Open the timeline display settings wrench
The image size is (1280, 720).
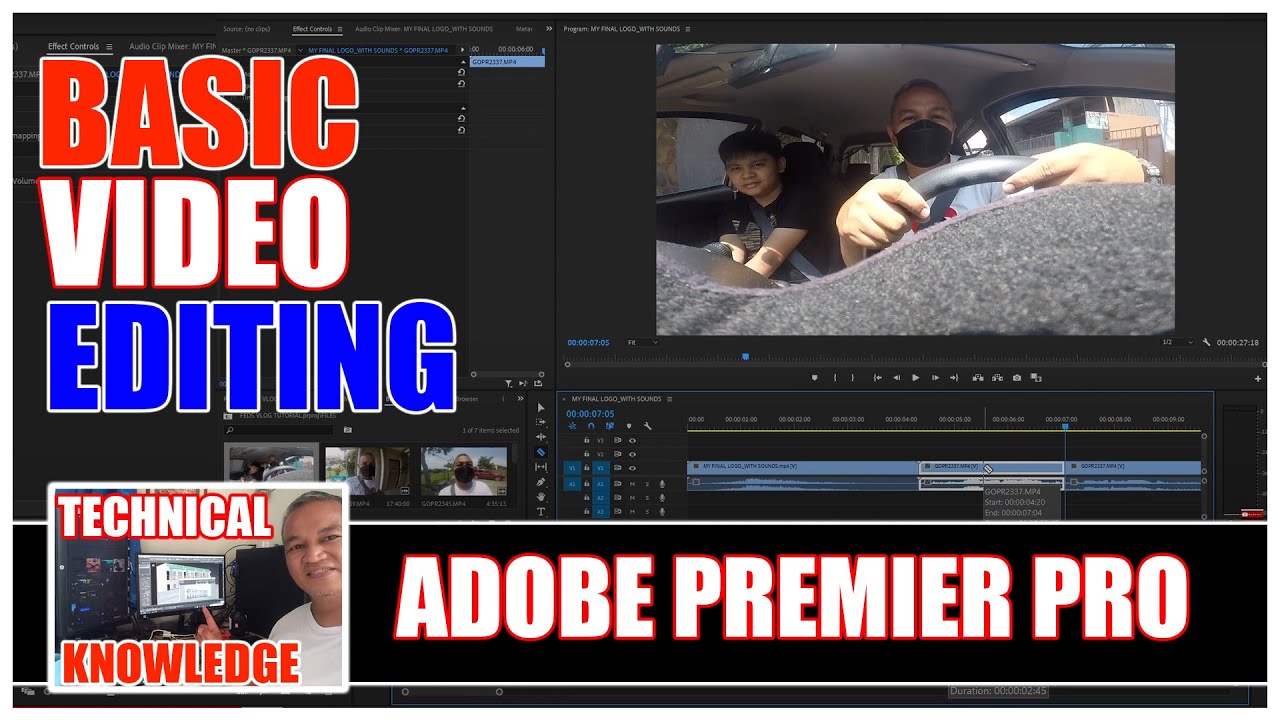tap(648, 426)
